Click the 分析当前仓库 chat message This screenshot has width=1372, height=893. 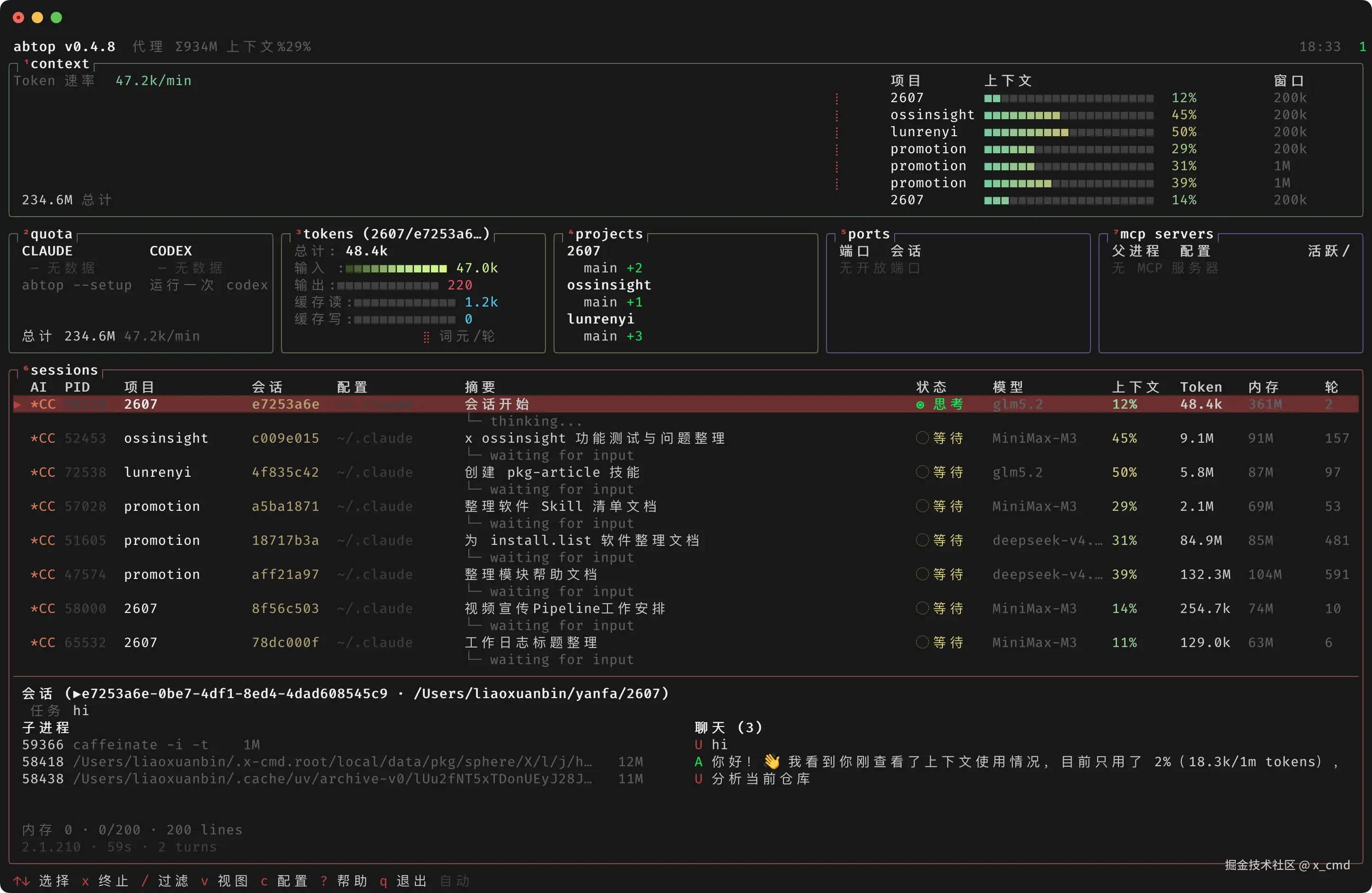(x=761, y=779)
